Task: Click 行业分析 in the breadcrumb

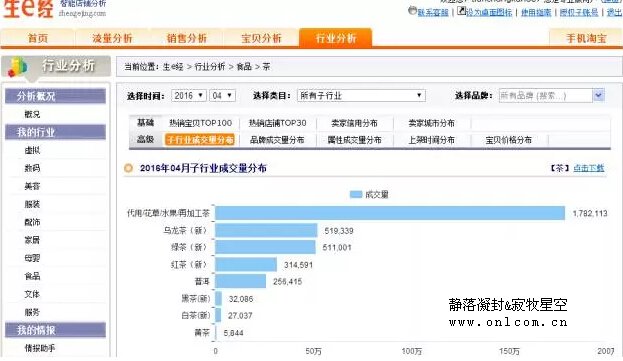Action: (210, 67)
